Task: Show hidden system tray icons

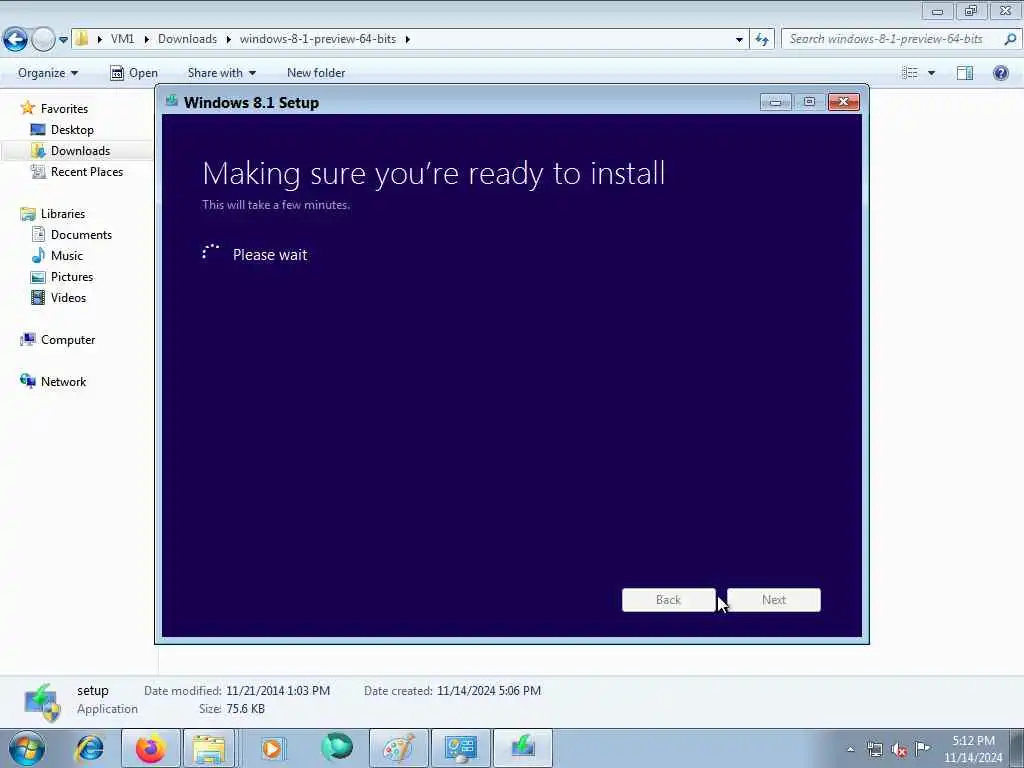Action: 850,749
